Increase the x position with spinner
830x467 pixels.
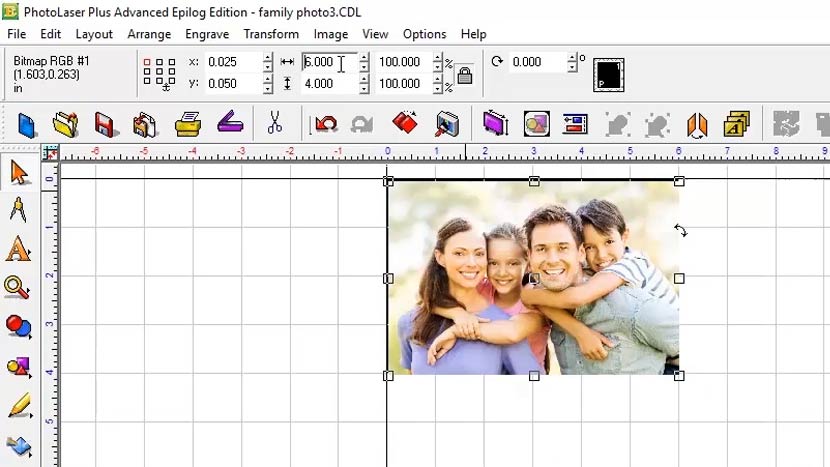(x=267, y=57)
